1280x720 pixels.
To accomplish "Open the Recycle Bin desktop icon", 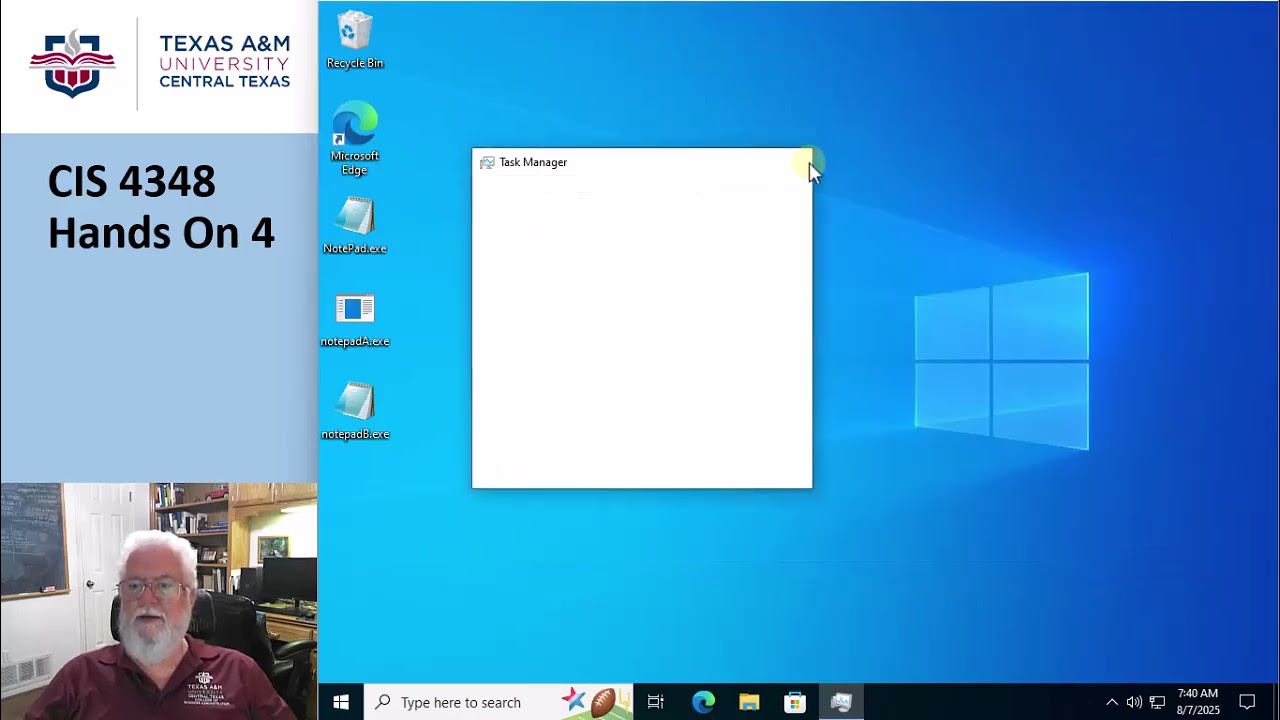I will point(354,40).
